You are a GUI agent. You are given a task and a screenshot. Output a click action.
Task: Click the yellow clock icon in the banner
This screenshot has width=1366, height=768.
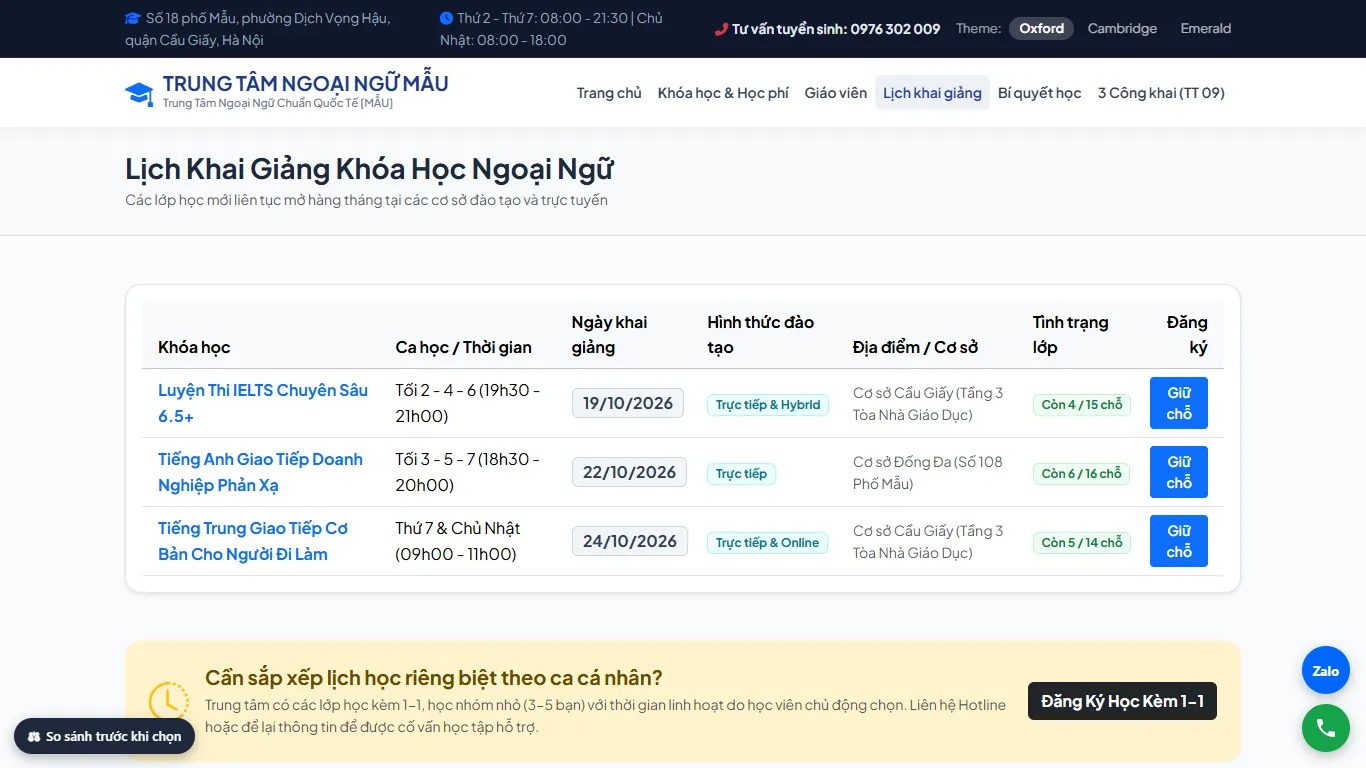click(x=168, y=700)
